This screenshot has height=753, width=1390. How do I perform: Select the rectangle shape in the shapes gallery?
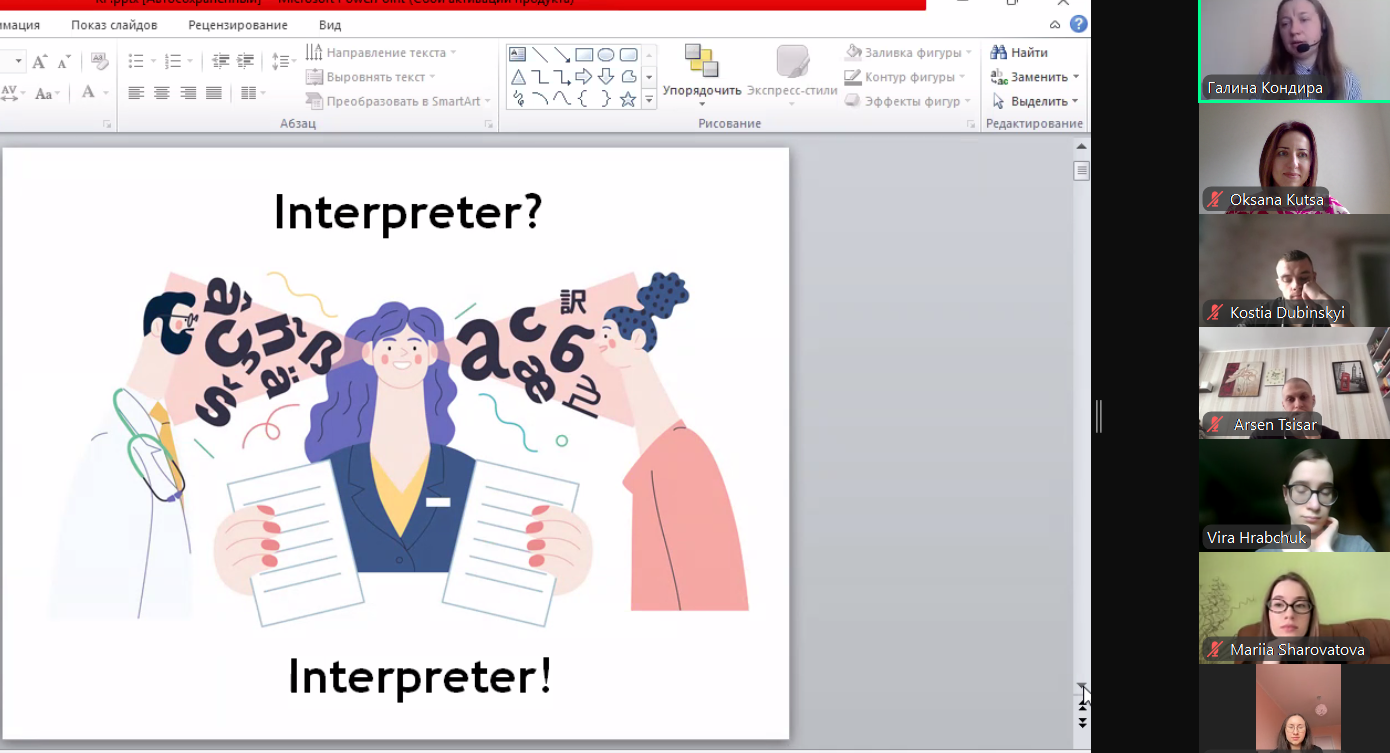pyautogui.click(x=584, y=55)
